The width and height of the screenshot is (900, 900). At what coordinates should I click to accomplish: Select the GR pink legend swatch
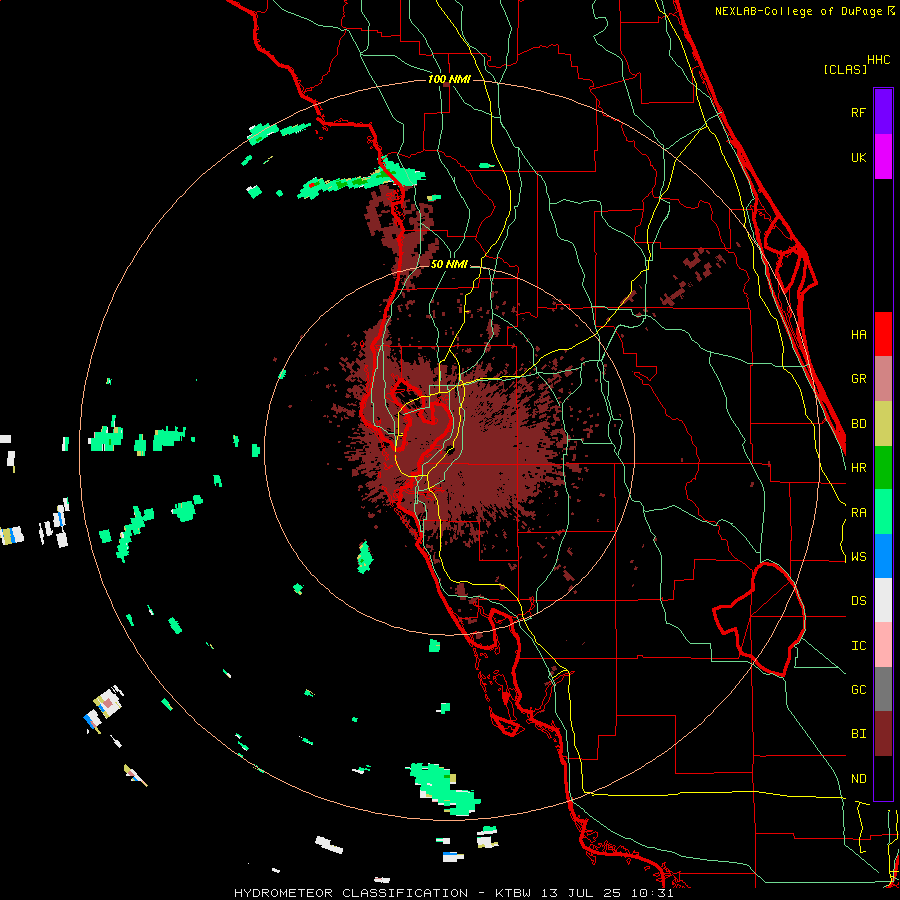(x=883, y=378)
